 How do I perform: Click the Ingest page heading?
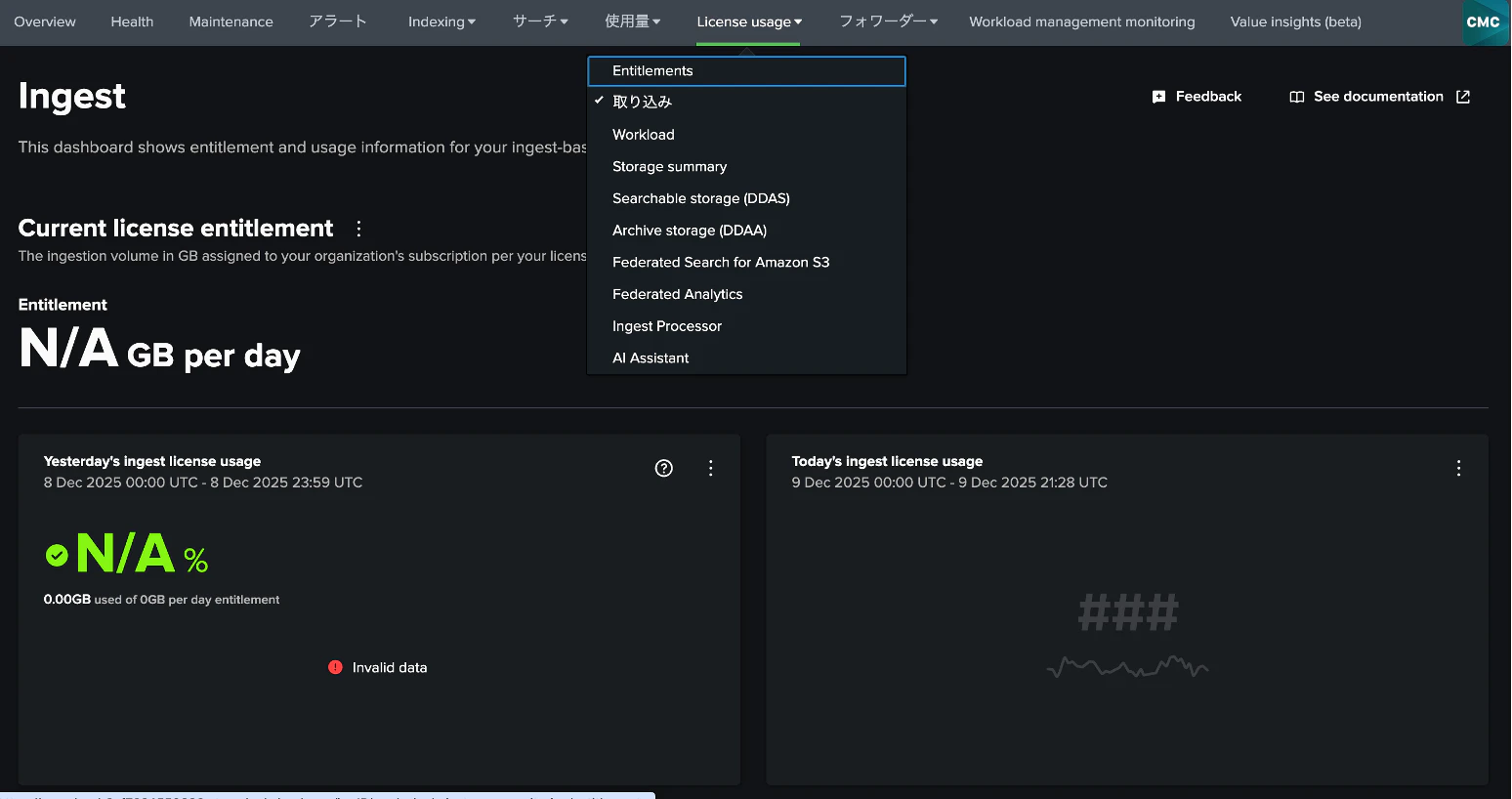(x=72, y=96)
